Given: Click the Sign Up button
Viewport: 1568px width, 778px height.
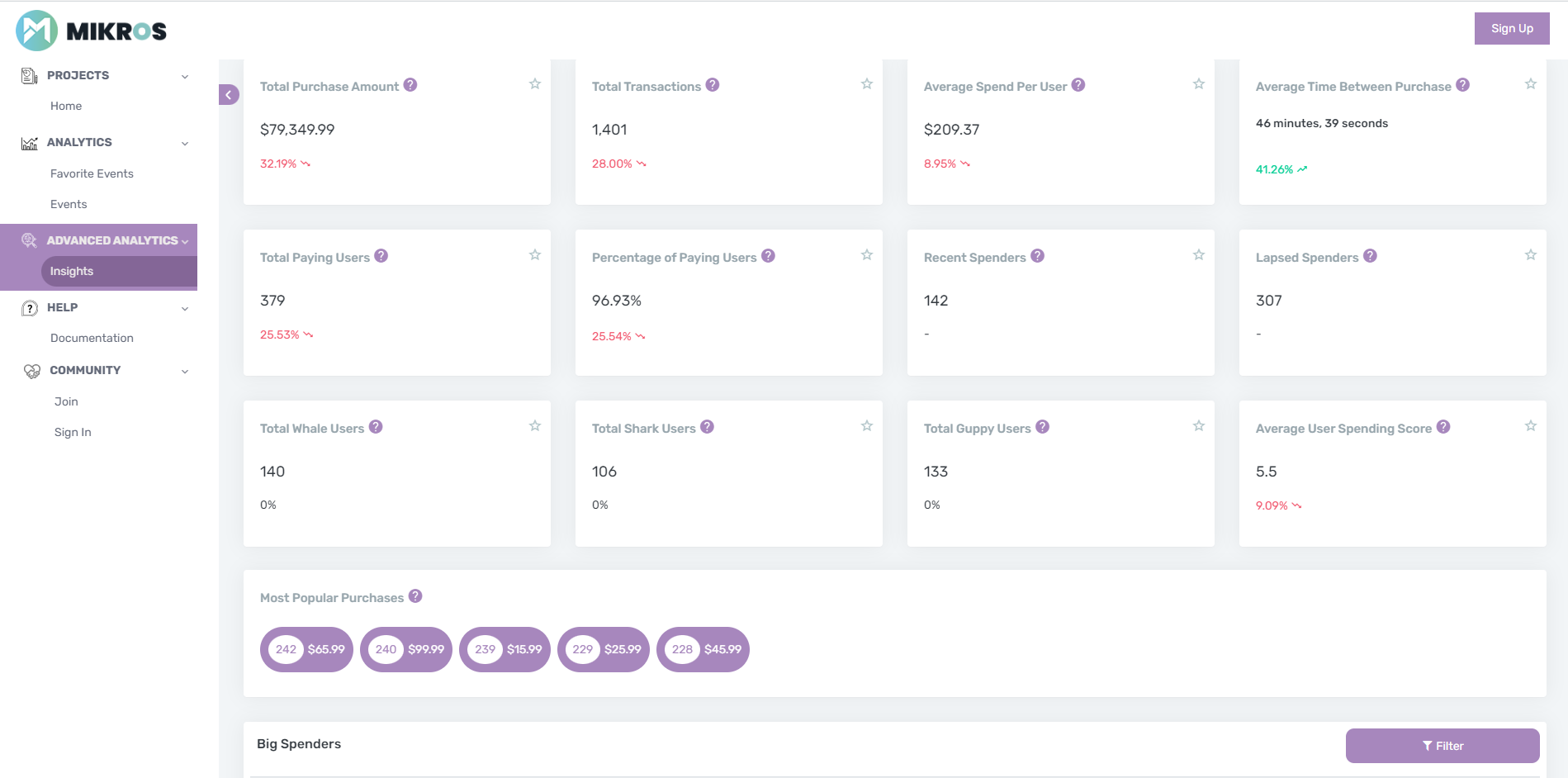Looking at the screenshot, I should click(x=1511, y=28).
